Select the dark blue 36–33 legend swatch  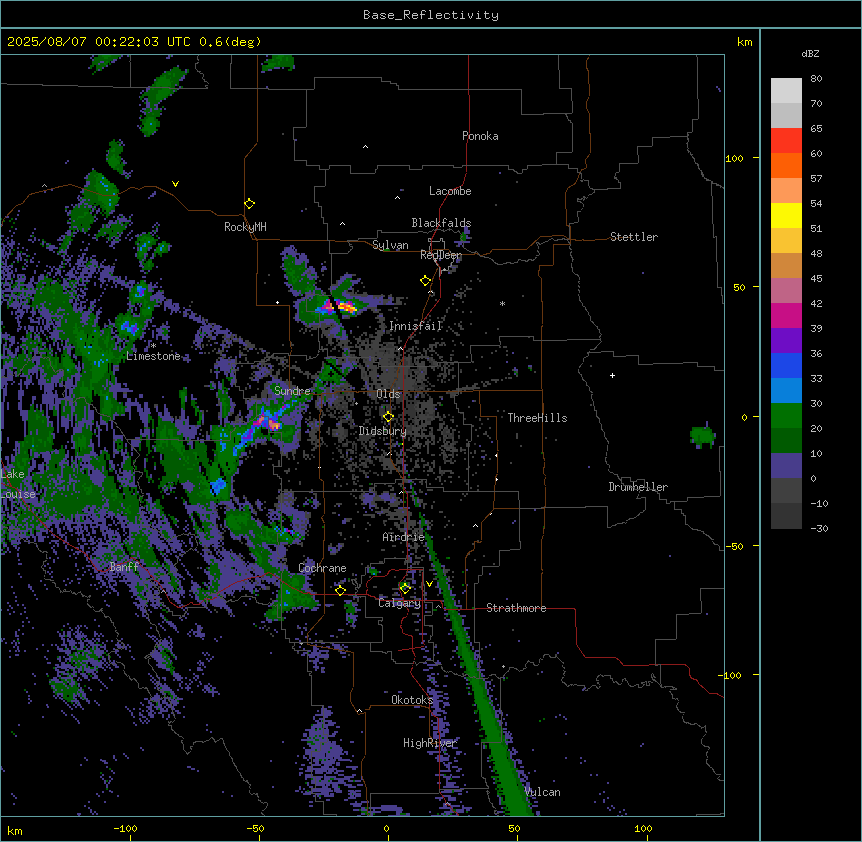pyautogui.click(x=786, y=365)
